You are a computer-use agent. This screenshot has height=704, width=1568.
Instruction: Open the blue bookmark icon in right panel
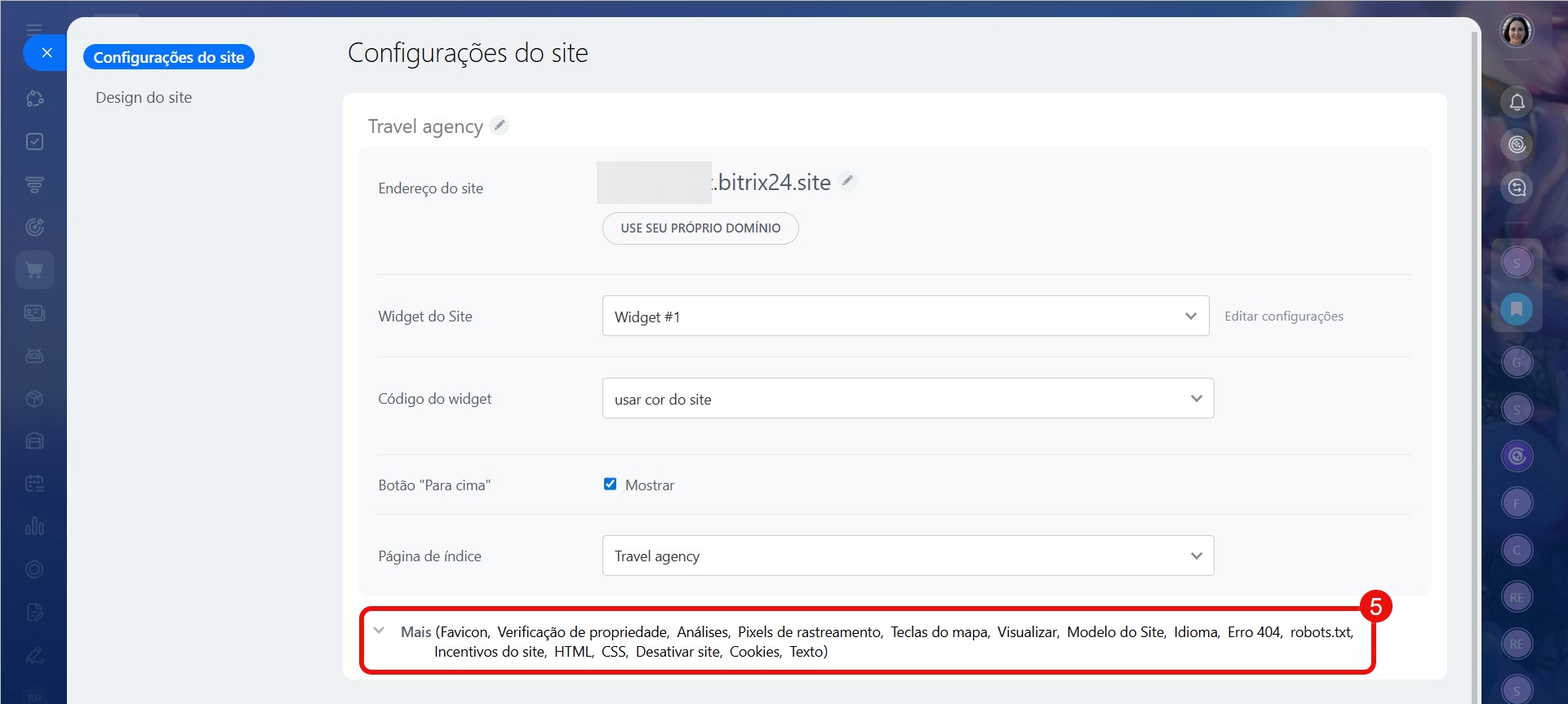[x=1517, y=309]
